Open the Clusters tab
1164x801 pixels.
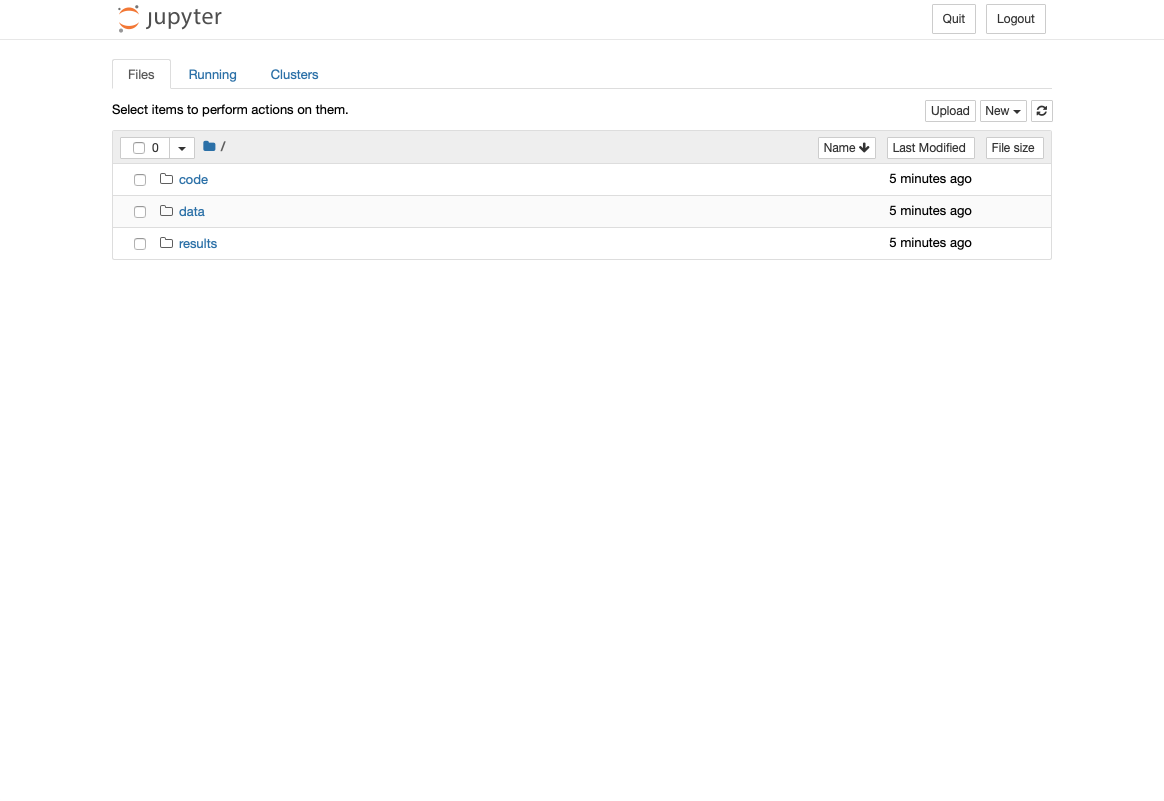[294, 74]
